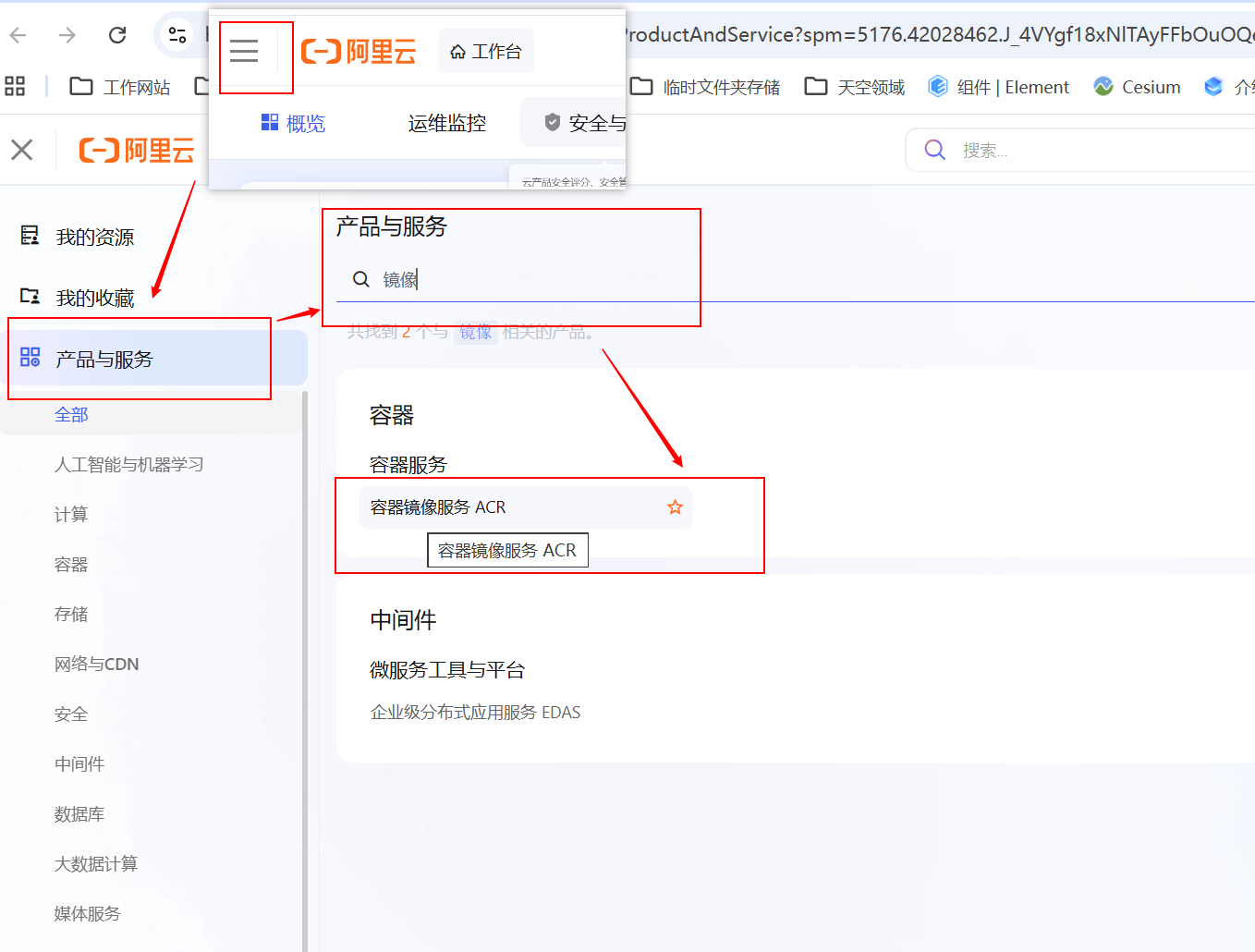The height and width of the screenshot is (952, 1255).
Task: Click the 微服务工具与平台 subheading
Action: pos(447,670)
